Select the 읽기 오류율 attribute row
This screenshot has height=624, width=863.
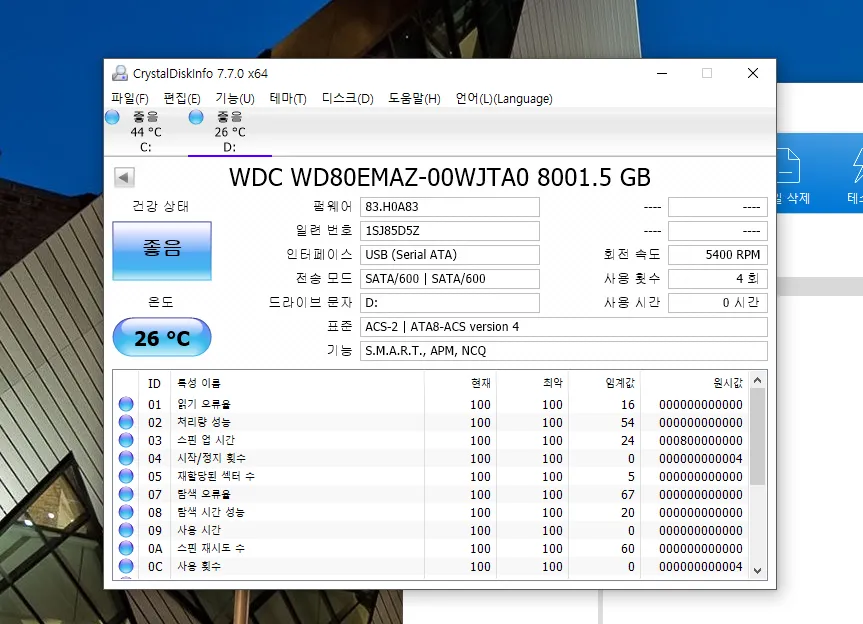431,404
